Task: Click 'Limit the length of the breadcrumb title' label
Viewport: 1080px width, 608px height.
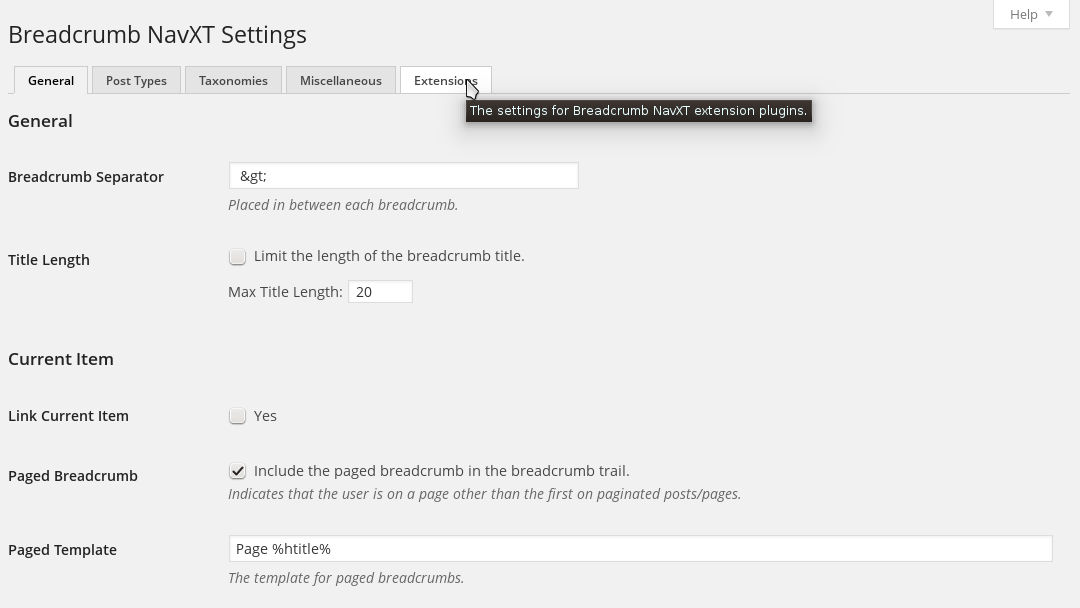Action: click(389, 256)
